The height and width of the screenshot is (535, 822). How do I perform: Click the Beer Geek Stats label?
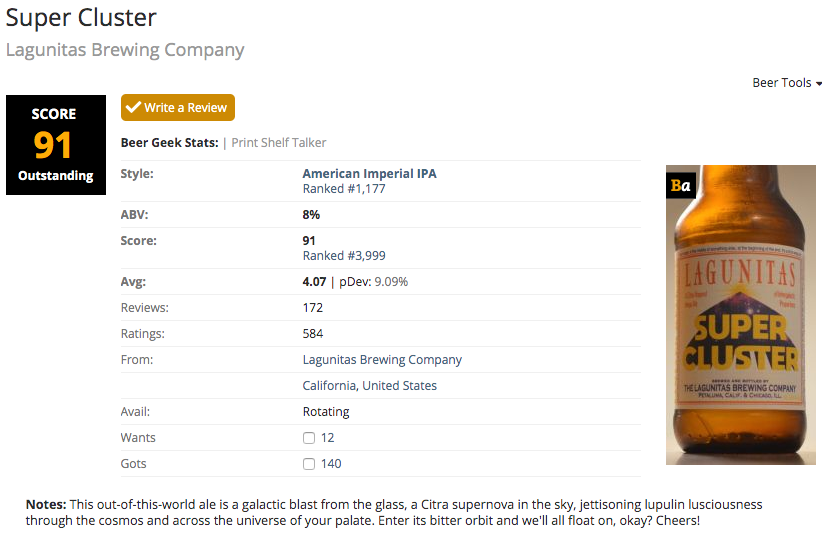[x=169, y=143]
